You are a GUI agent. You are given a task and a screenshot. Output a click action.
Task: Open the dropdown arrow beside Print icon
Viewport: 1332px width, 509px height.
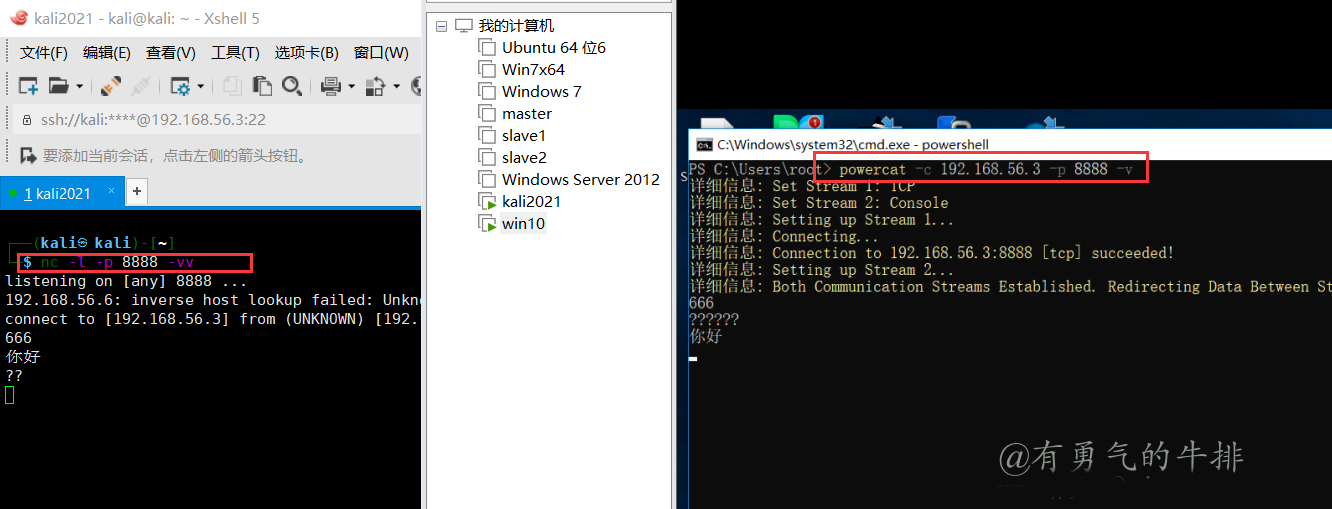click(x=351, y=87)
